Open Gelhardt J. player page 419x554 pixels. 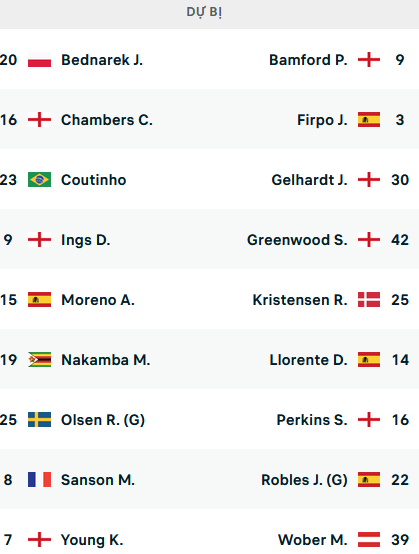pos(309,180)
